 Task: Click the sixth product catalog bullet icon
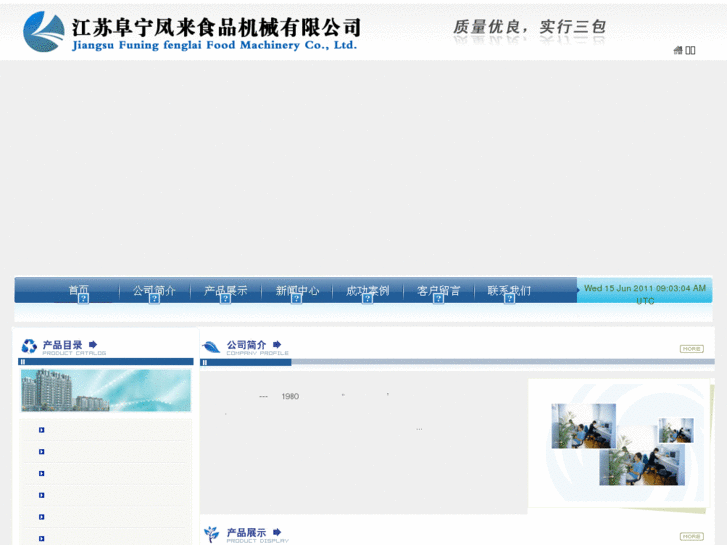pos(42,539)
